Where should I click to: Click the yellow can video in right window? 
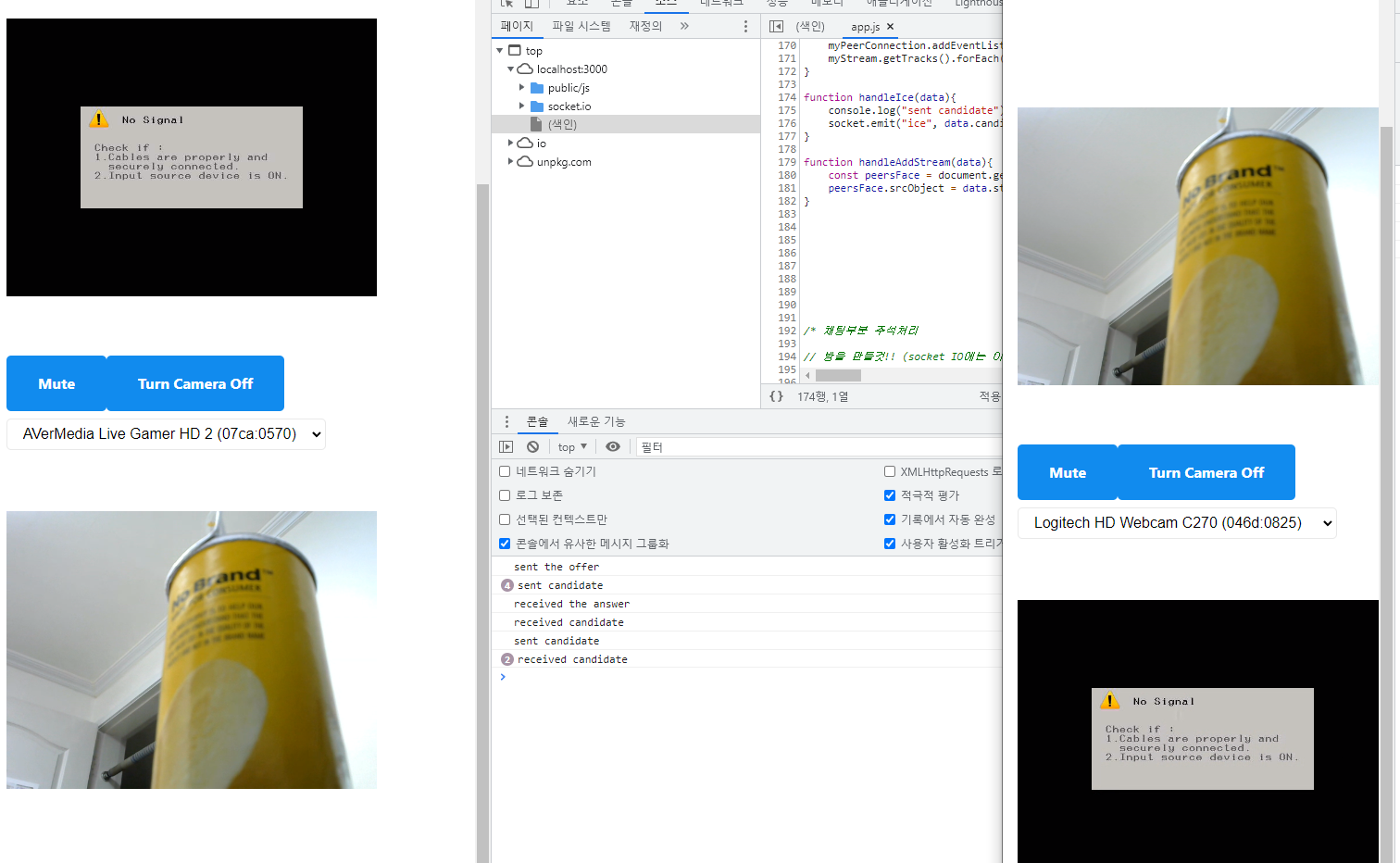point(1198,246)
